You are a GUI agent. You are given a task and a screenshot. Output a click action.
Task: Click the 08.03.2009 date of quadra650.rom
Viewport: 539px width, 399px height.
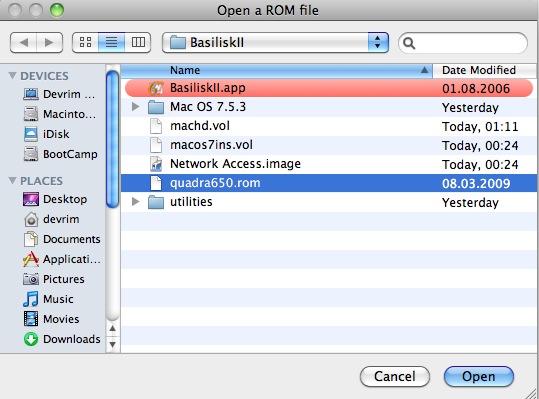pos(476,183)
